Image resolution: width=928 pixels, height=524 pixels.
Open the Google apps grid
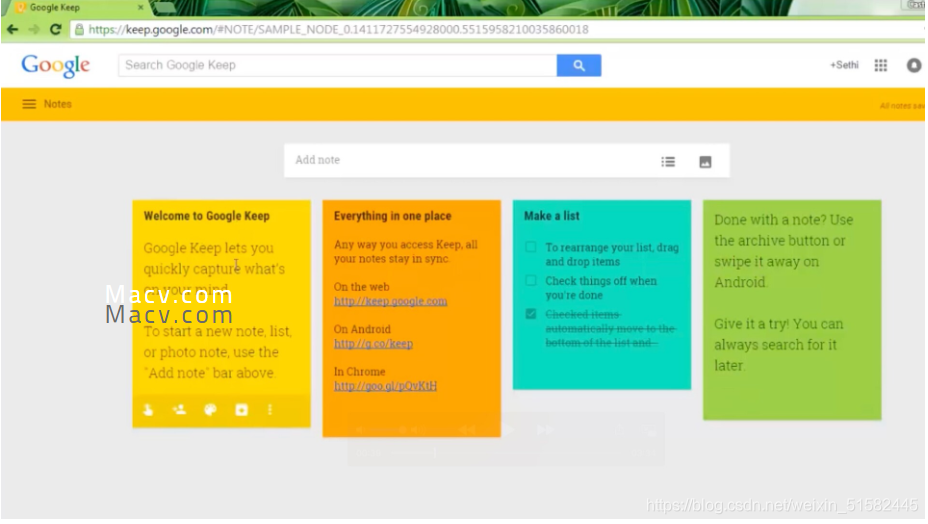[880, 65]
